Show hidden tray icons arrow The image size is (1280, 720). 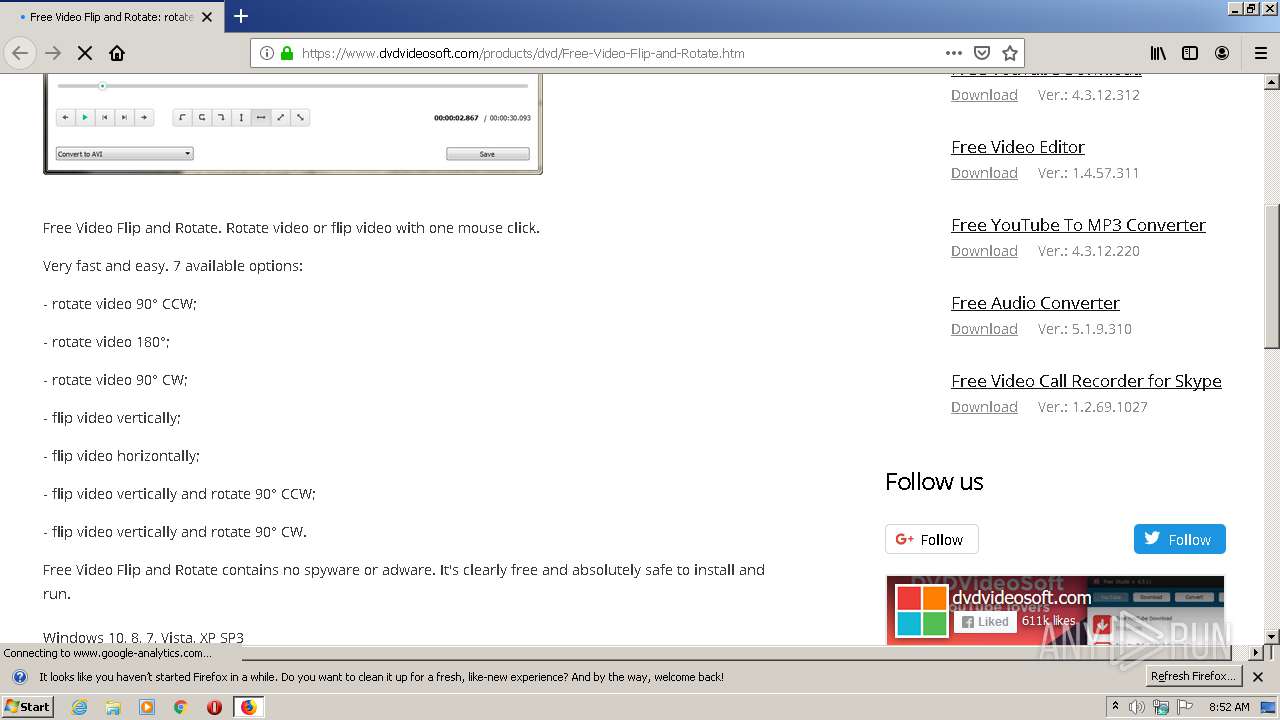click(1115, 707)
